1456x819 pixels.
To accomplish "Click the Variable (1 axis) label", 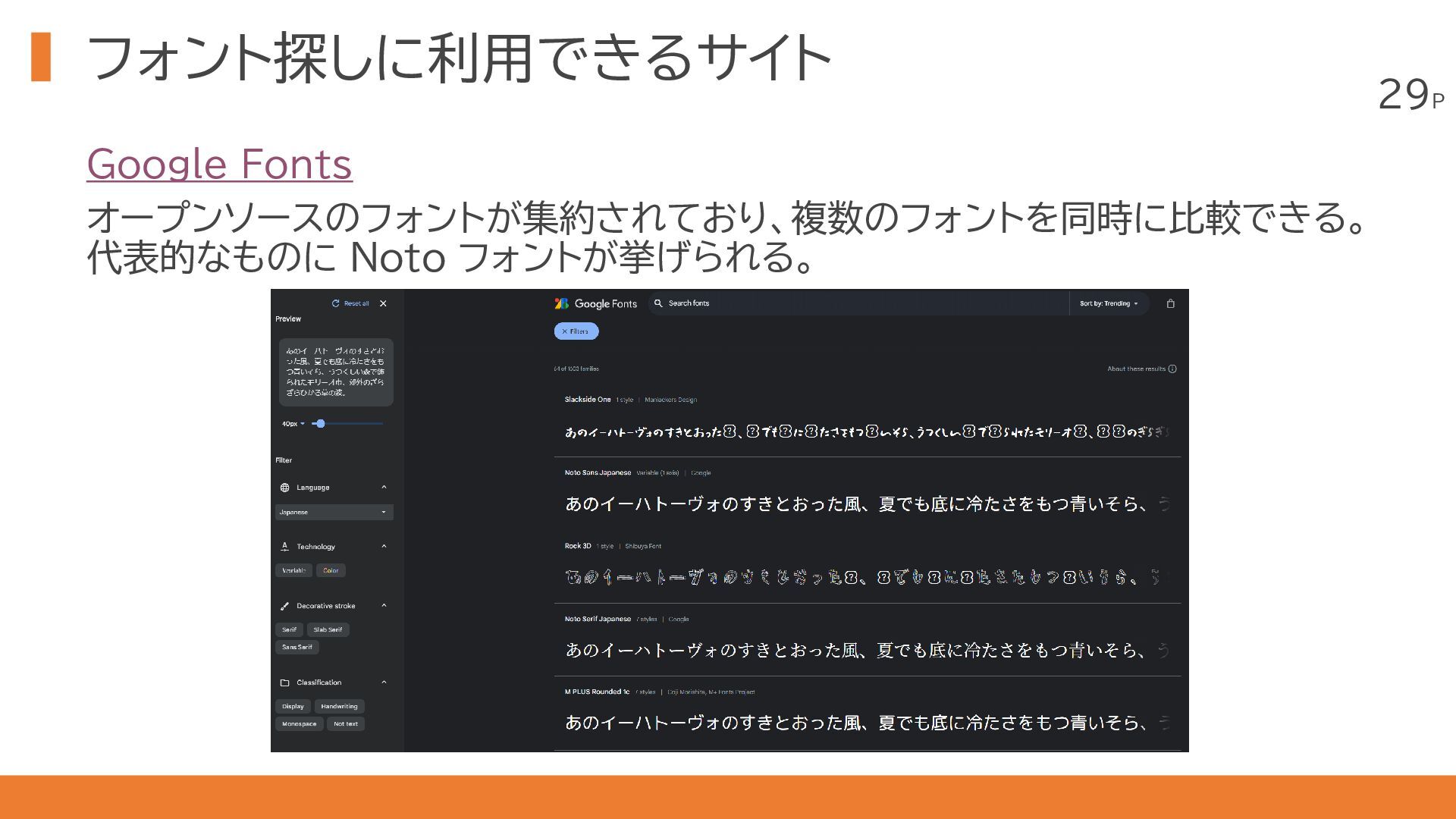I will (657, 472).
